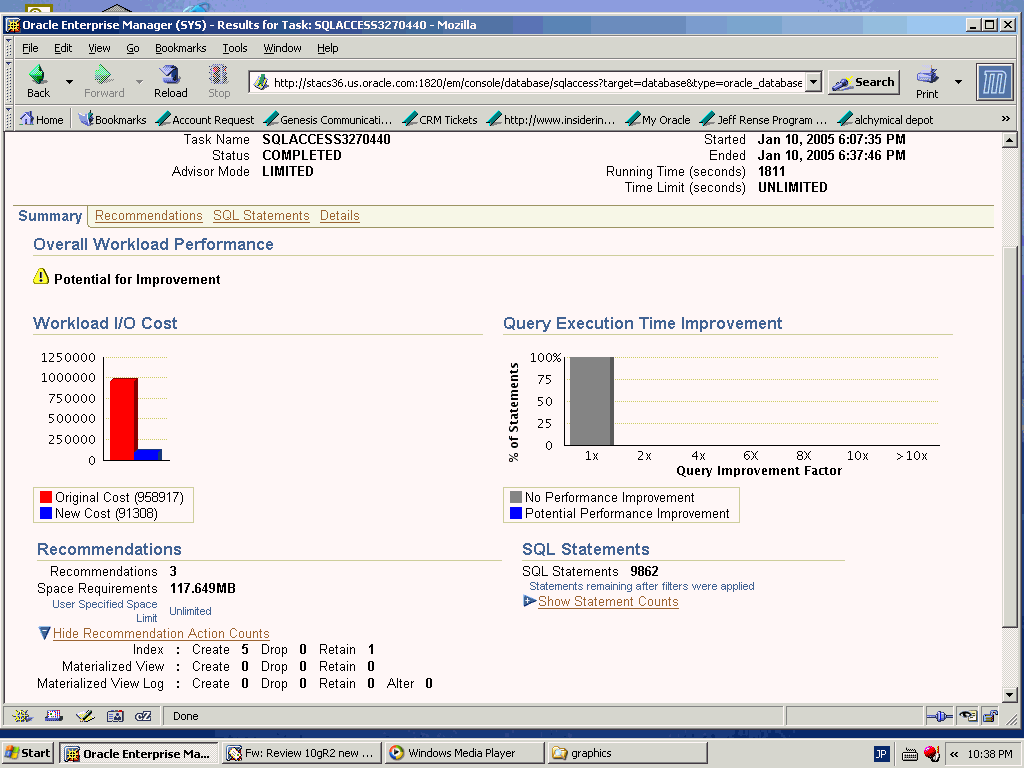Open the Bookmarks menu

(180, 48)
